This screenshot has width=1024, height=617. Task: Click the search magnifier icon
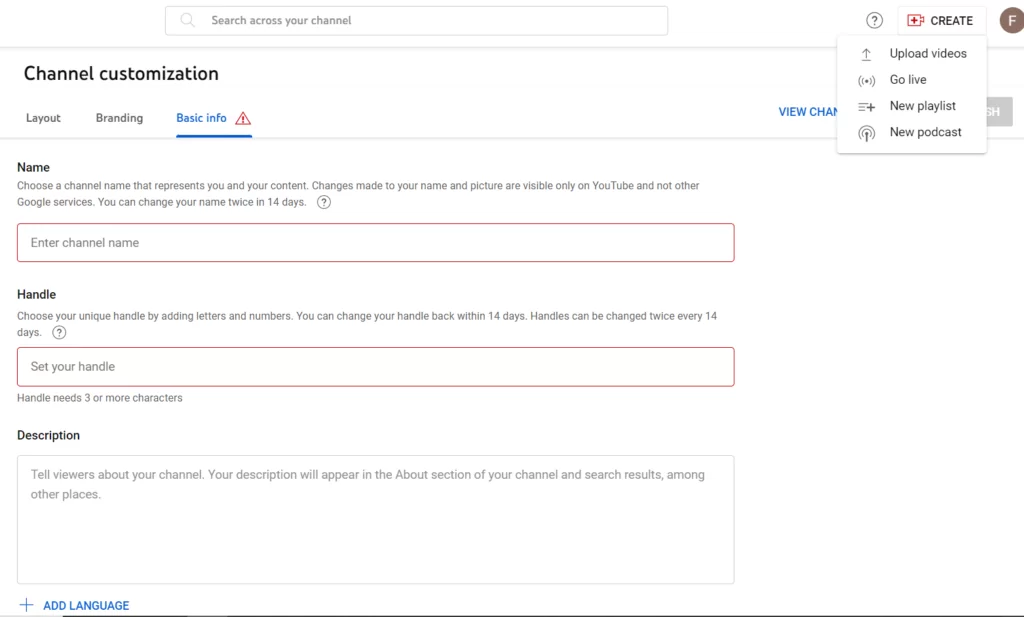(x=187, y=20)
